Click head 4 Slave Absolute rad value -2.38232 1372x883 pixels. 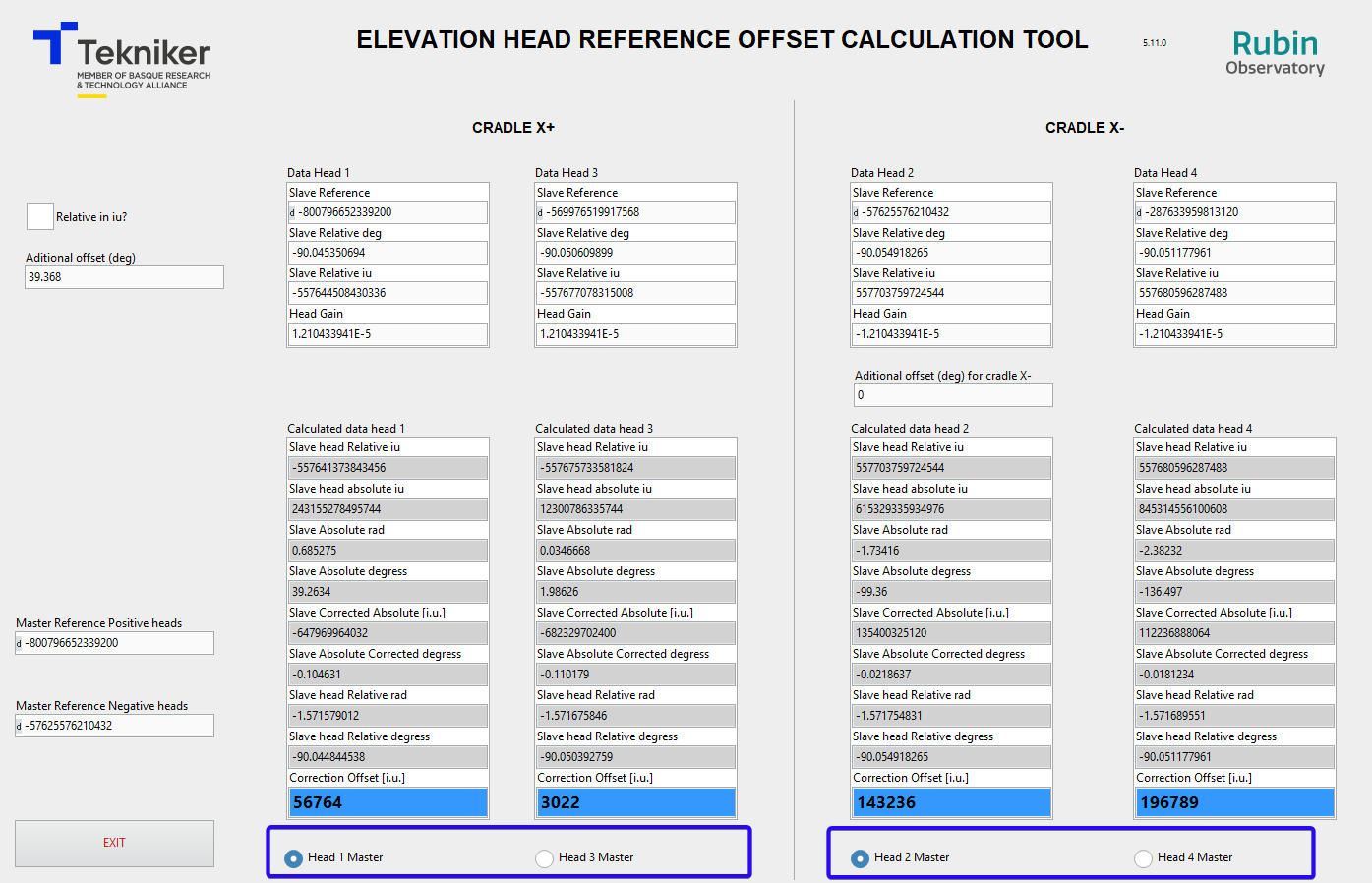coord(1234,551)
